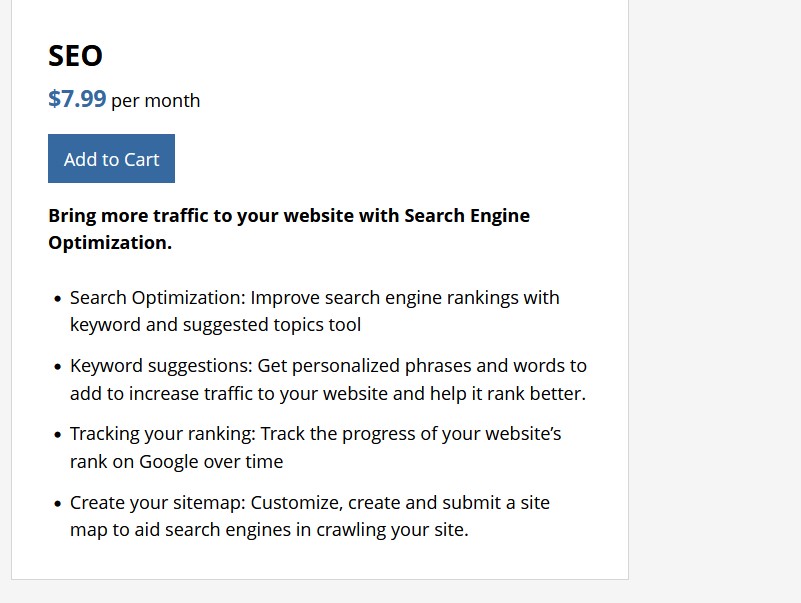Click the bold 'Bring more traffic' tagline
Screen dimensions: 801x603
pyautogui.click(x=288, y=216)
